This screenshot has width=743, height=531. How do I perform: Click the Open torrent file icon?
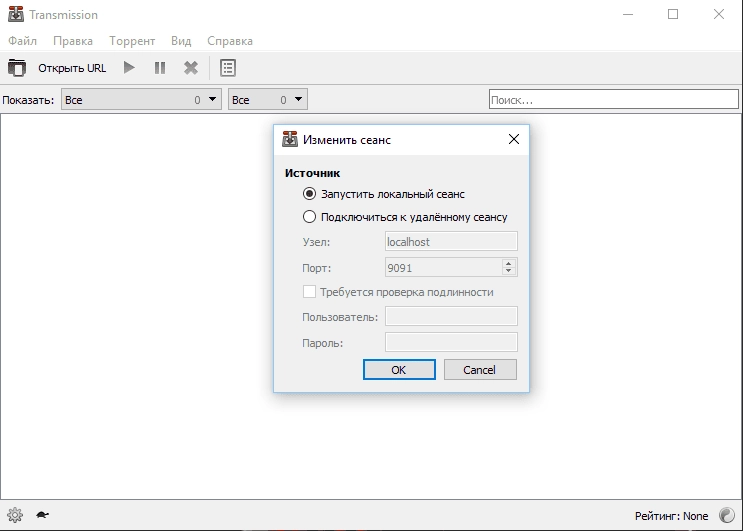pyautogui.click(x=17, y=68)
